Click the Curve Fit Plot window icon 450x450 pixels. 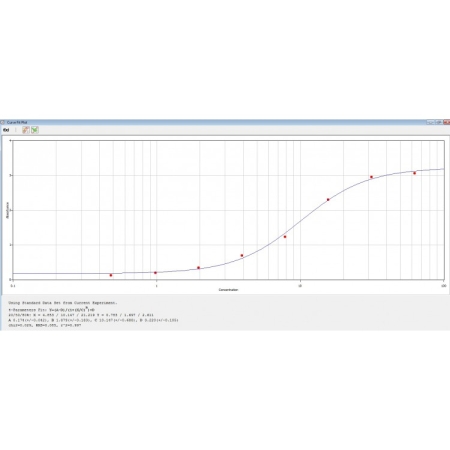[x=3, y=122]
